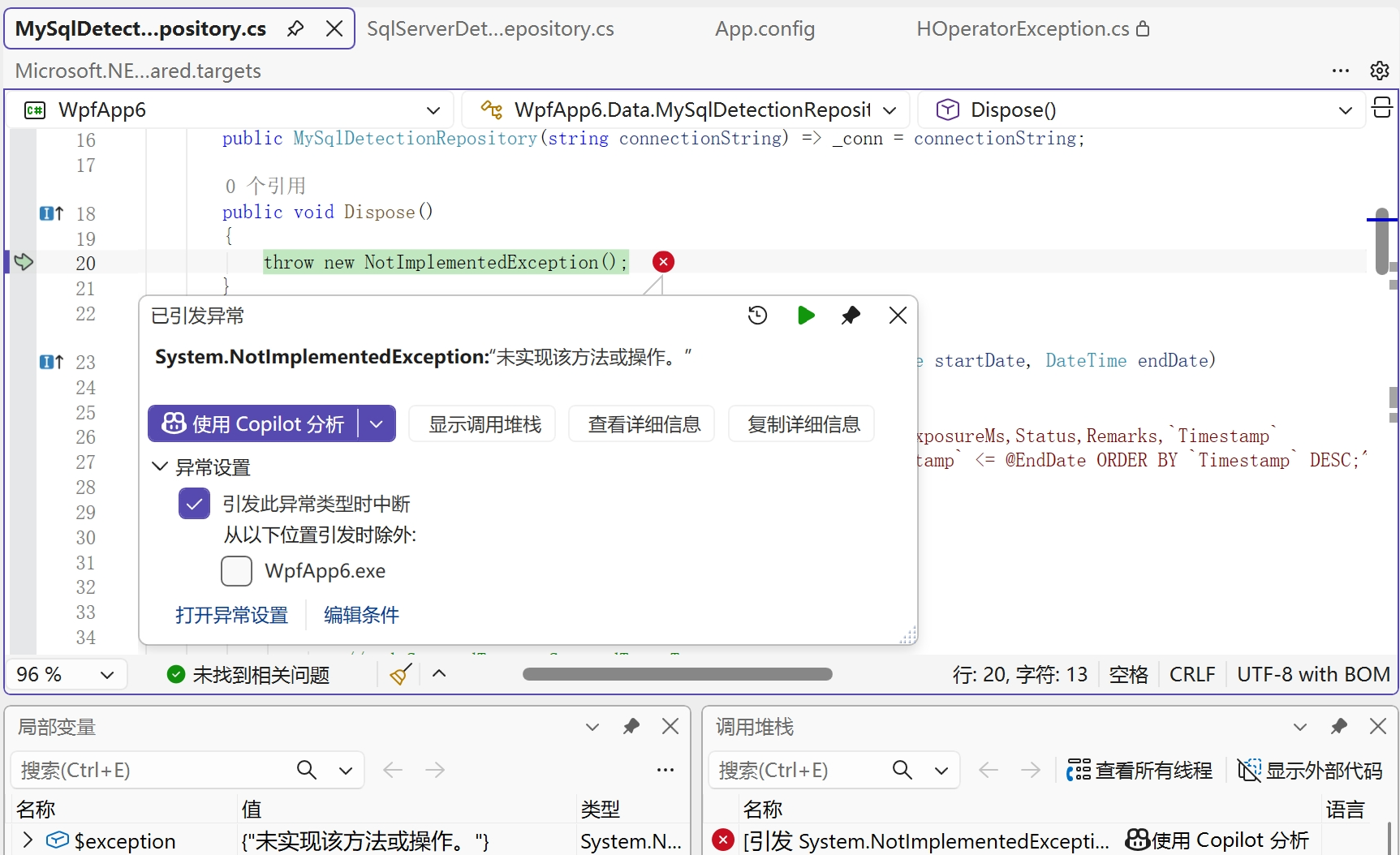1400x855 pixels.
Task: Click the vertical editor scrollbar thumb
Action: [x=1382, y=242]
